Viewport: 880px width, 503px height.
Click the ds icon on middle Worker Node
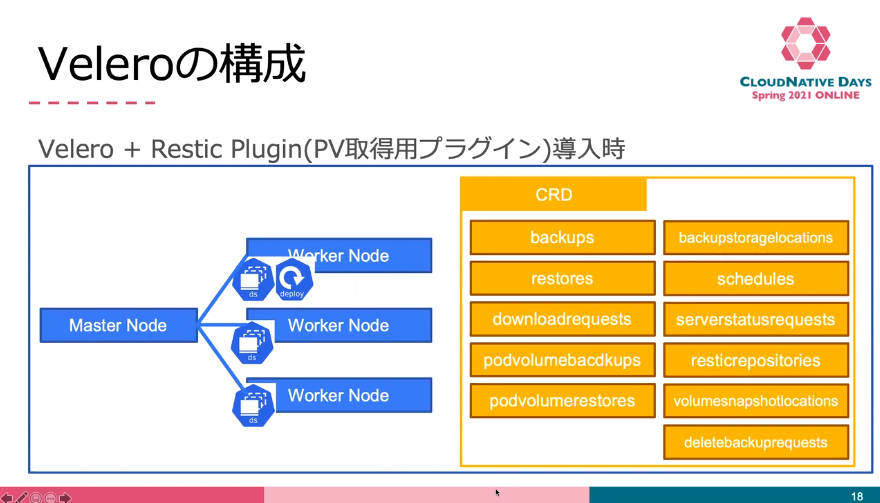(x=252, y=342)
